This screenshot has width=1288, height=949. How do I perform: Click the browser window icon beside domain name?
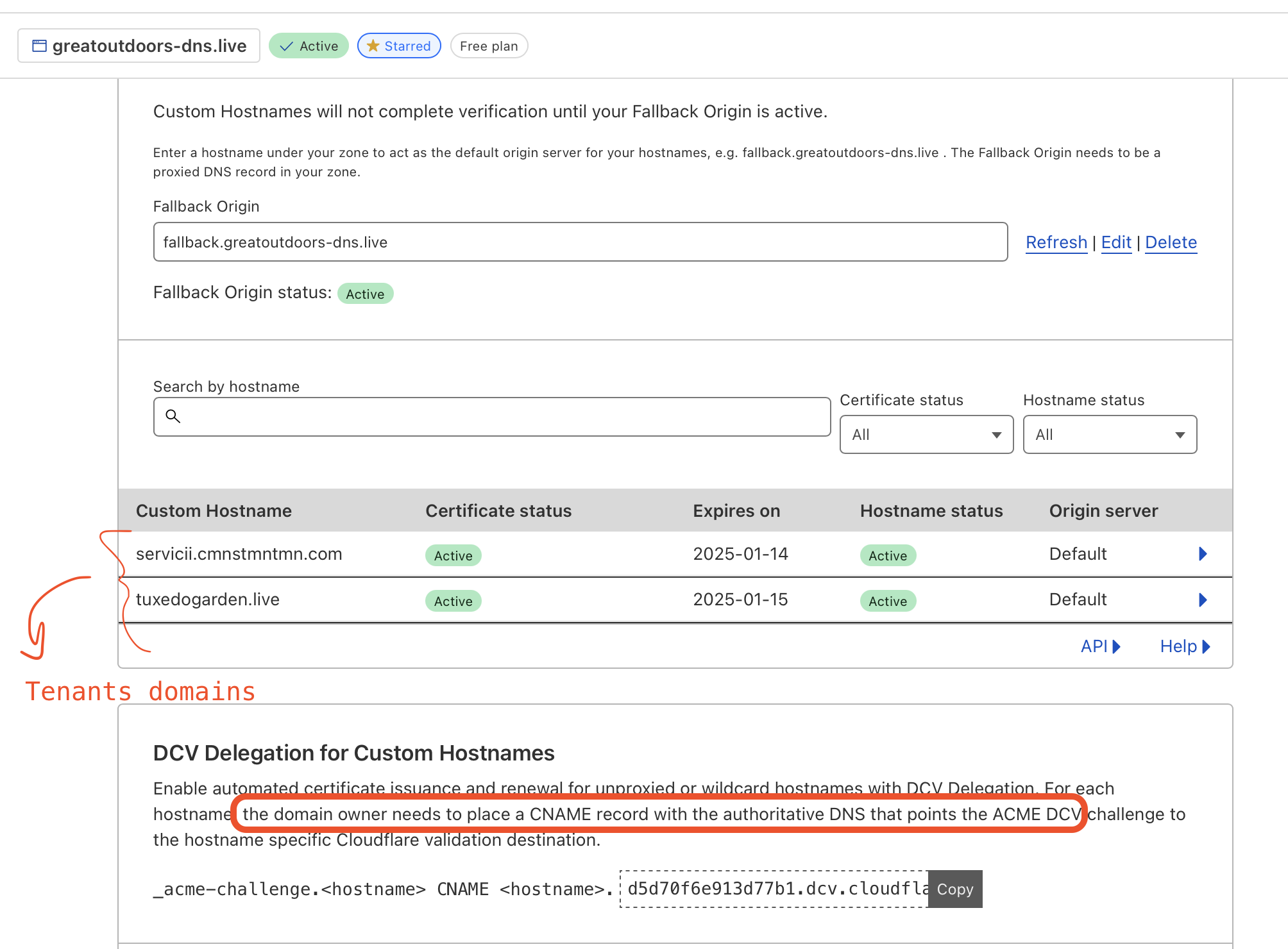tap(39, 46)
